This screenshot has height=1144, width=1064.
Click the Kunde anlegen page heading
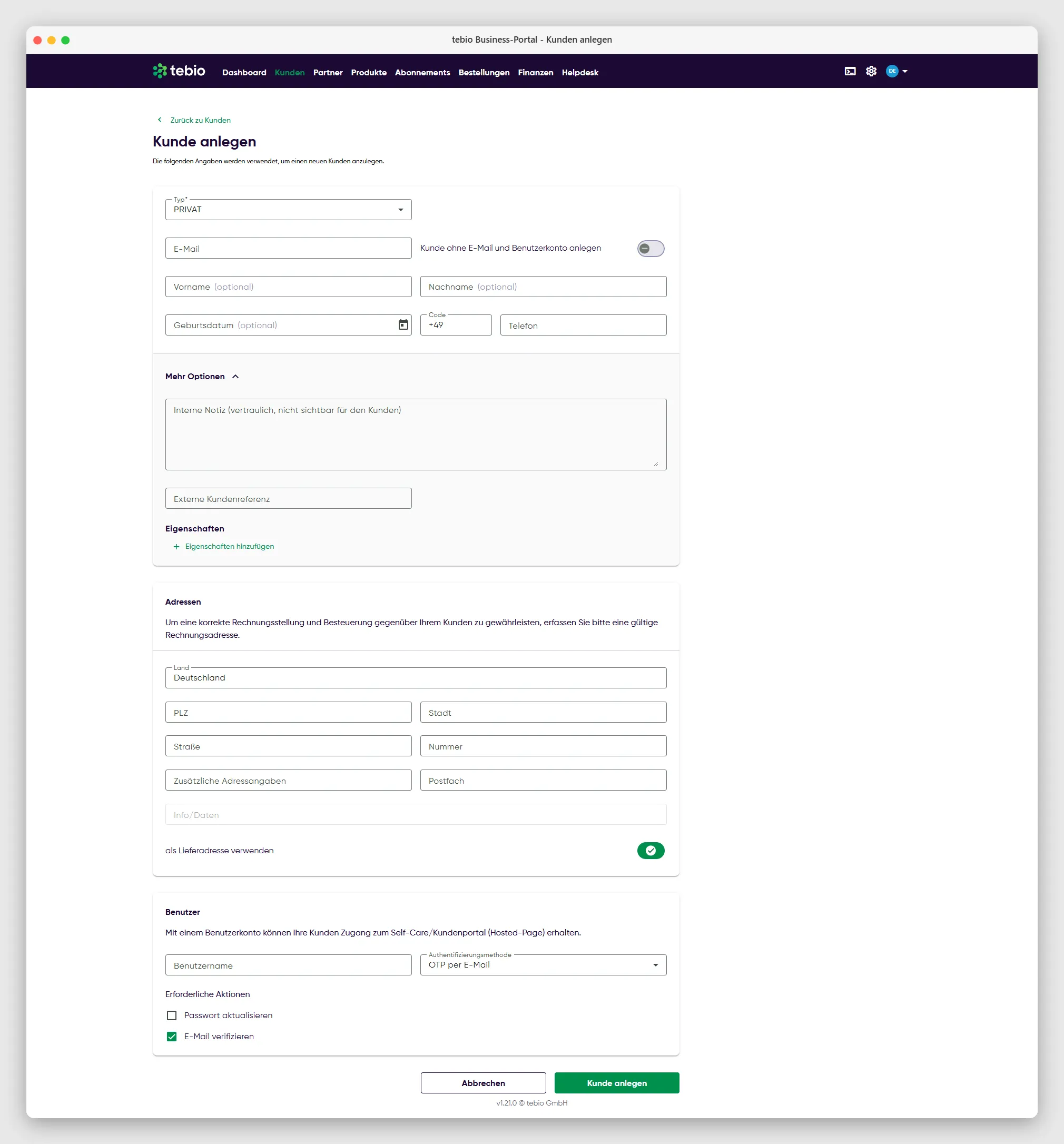click(x=204, y=142)
